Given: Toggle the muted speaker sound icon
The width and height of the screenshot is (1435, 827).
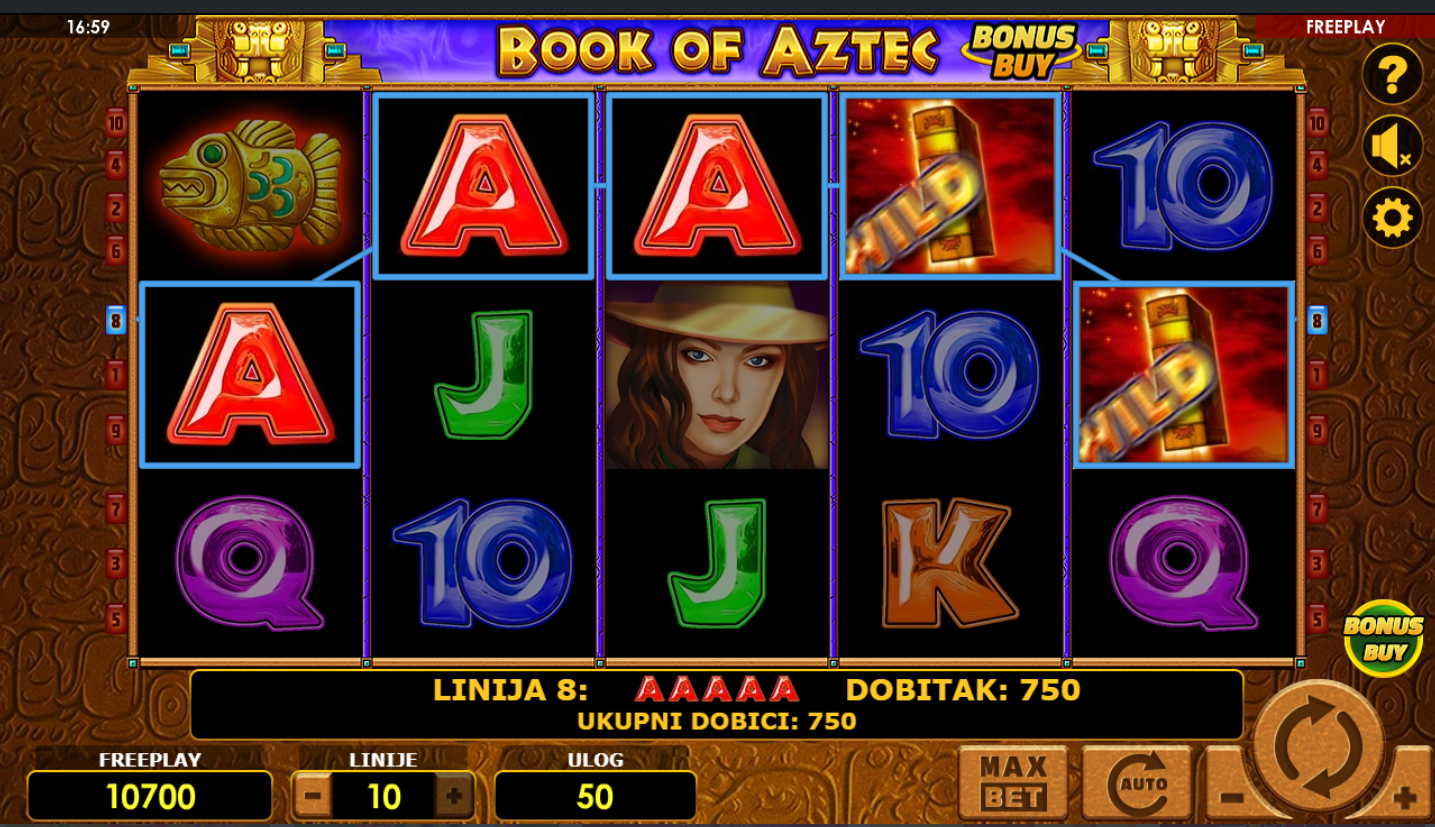Looking at the screenshot, I should (x=1392, y=146).
